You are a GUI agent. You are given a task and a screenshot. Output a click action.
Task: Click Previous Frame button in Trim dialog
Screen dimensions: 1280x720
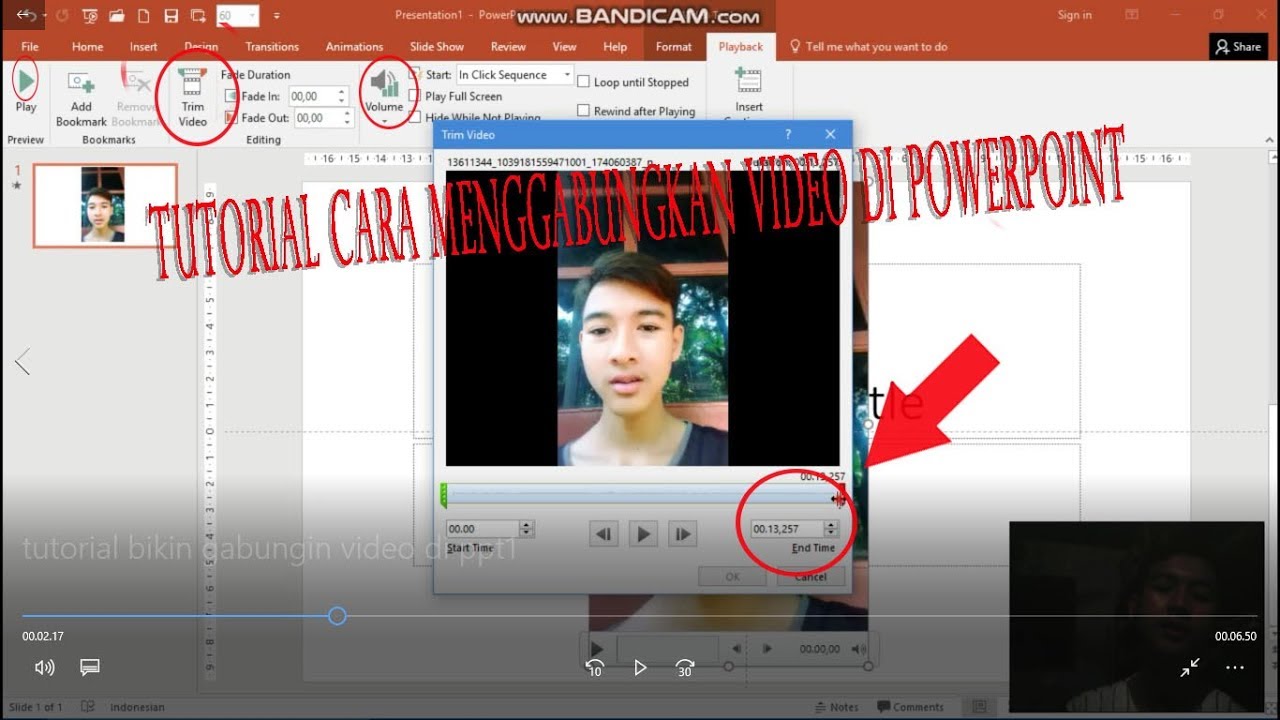pyautogui.click(x=603, y=535)
